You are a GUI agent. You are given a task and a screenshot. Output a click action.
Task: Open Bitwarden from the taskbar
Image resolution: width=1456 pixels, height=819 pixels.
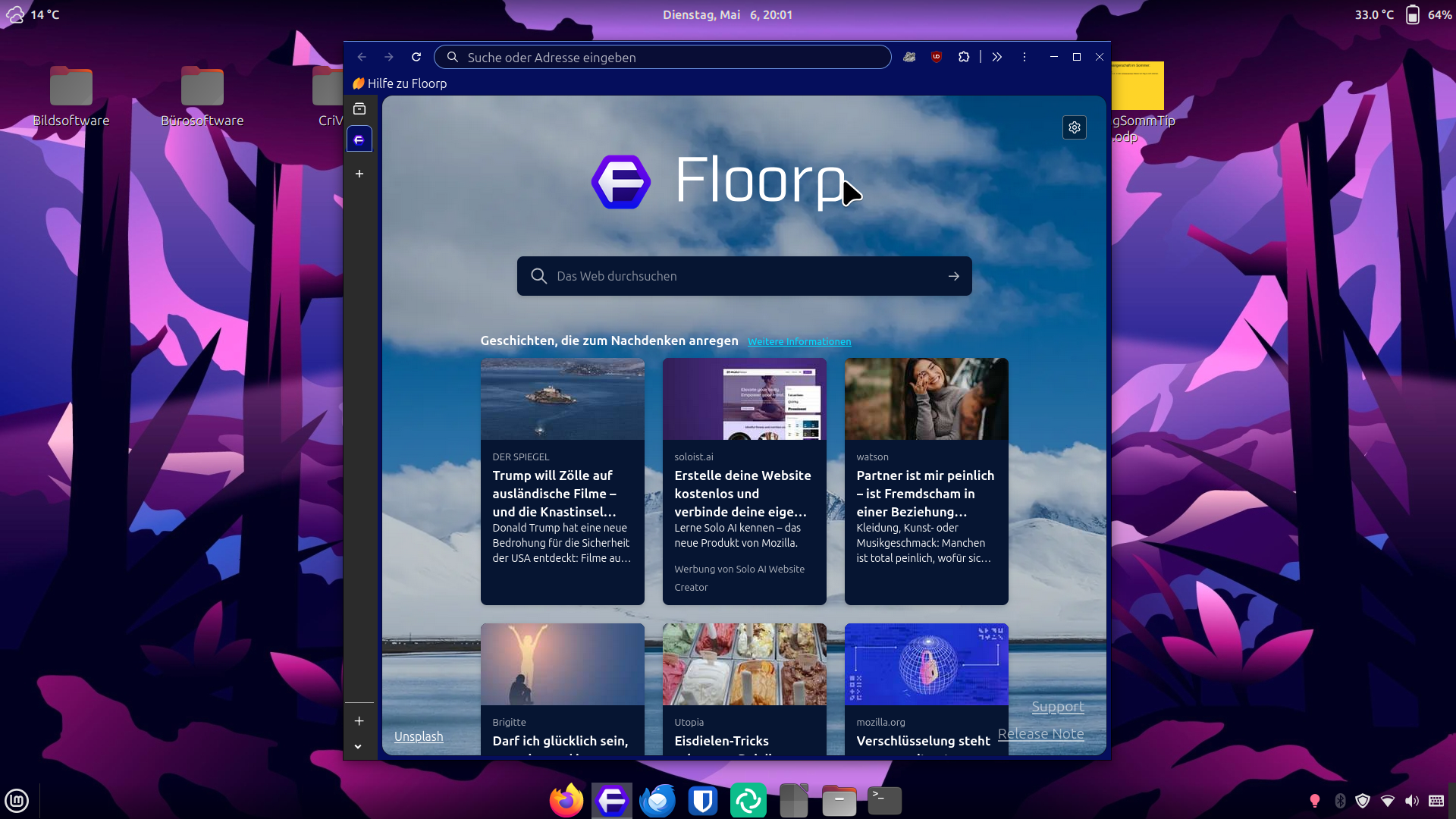point(703,801)
